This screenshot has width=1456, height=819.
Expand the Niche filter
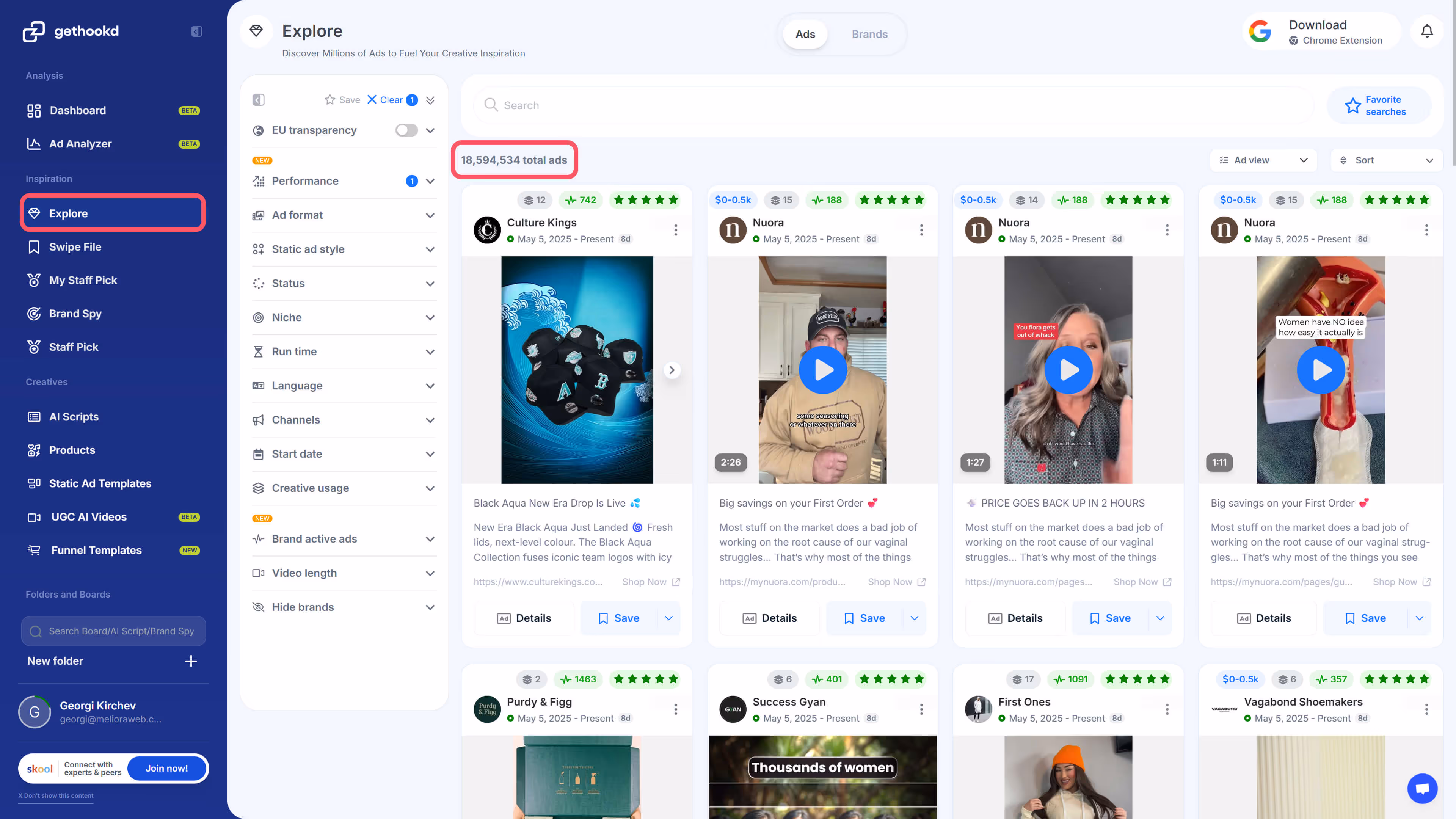point(344,318)
